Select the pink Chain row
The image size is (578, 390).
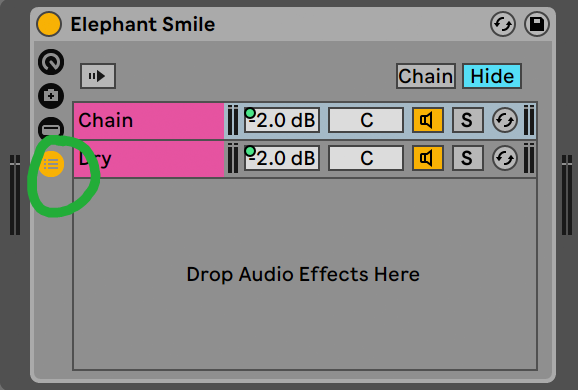click(x=149, y=121)
